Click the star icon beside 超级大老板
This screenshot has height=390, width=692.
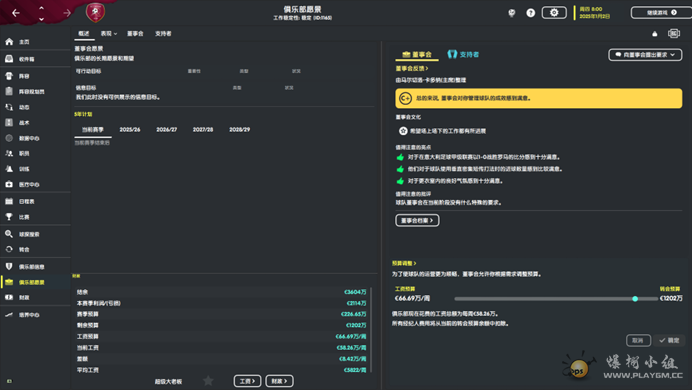pyautogui.click(x=208, y=380)
